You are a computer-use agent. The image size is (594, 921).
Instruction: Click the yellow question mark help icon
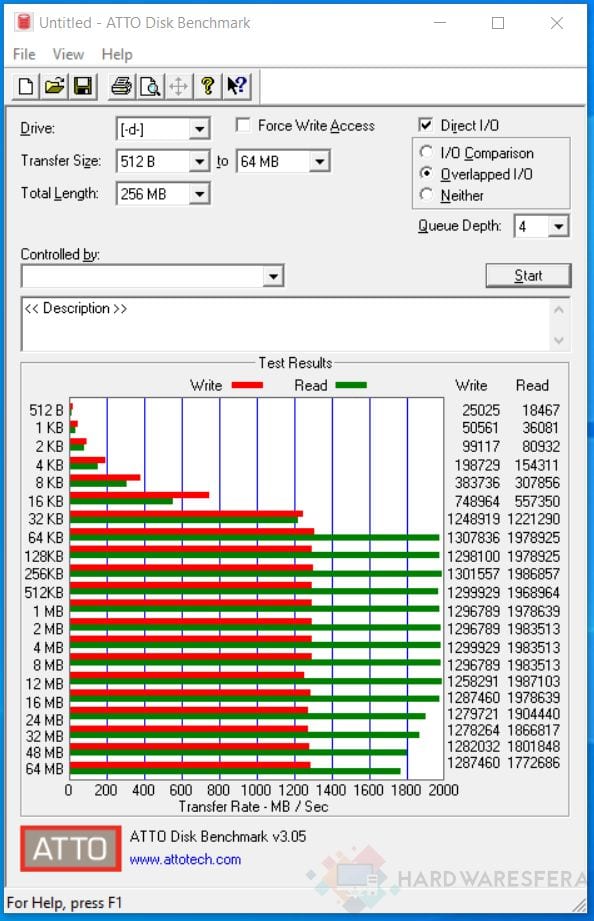[x=207, y=86]
